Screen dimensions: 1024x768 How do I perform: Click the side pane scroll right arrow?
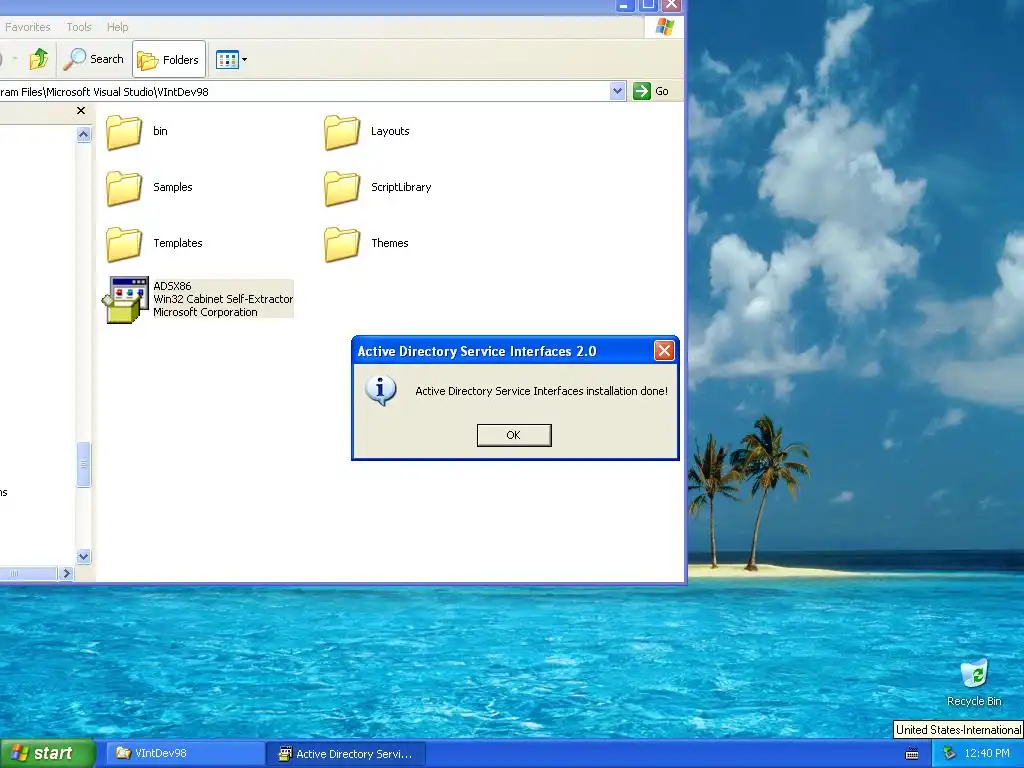66,573
